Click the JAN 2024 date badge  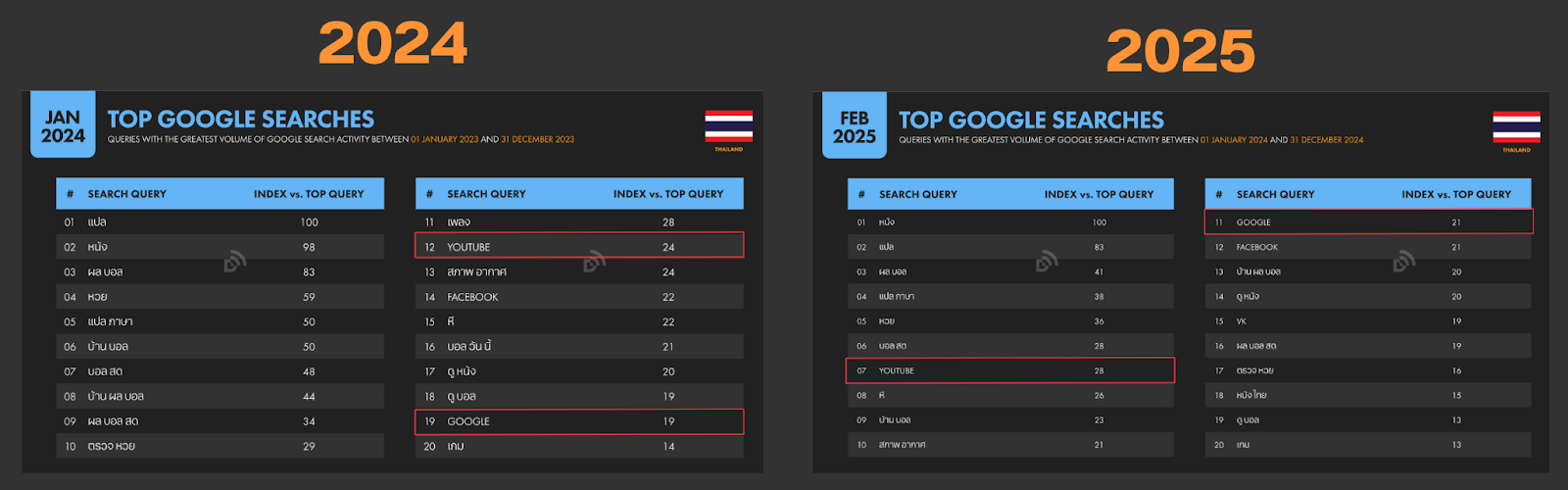pyautogui.click(x=63, y=125)
